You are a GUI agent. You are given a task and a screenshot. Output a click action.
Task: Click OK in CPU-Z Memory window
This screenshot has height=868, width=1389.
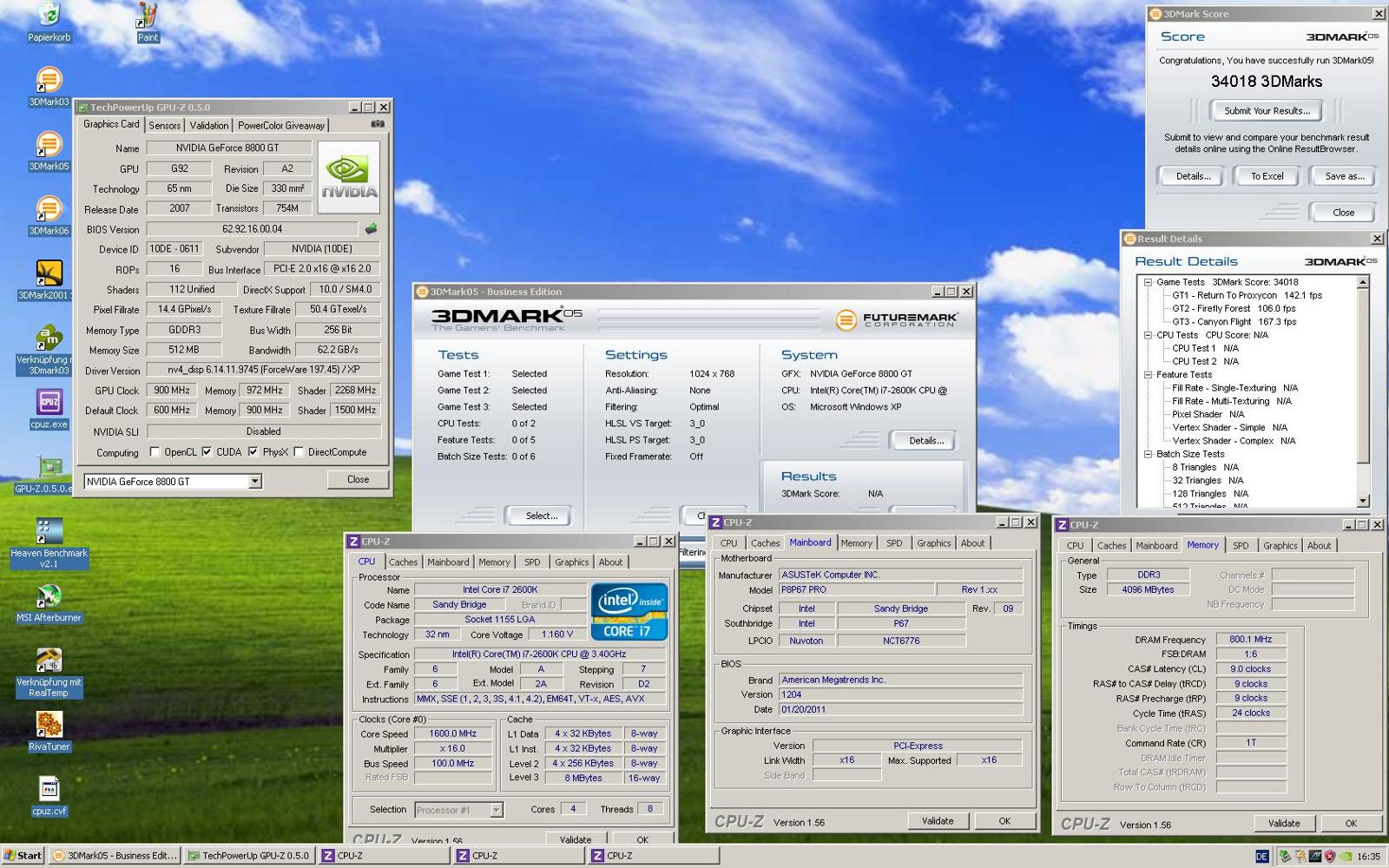1351,824
